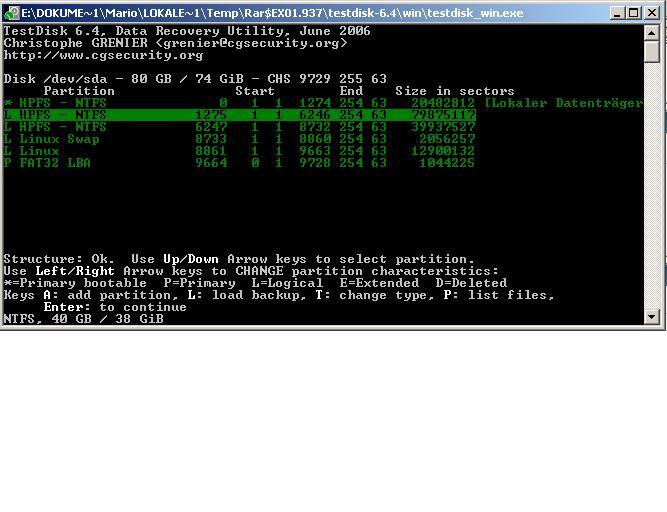Image resolution: width=667 pixels, height=512 pixels.
Task: Click the Size in sectors column header
Action: 455,91
